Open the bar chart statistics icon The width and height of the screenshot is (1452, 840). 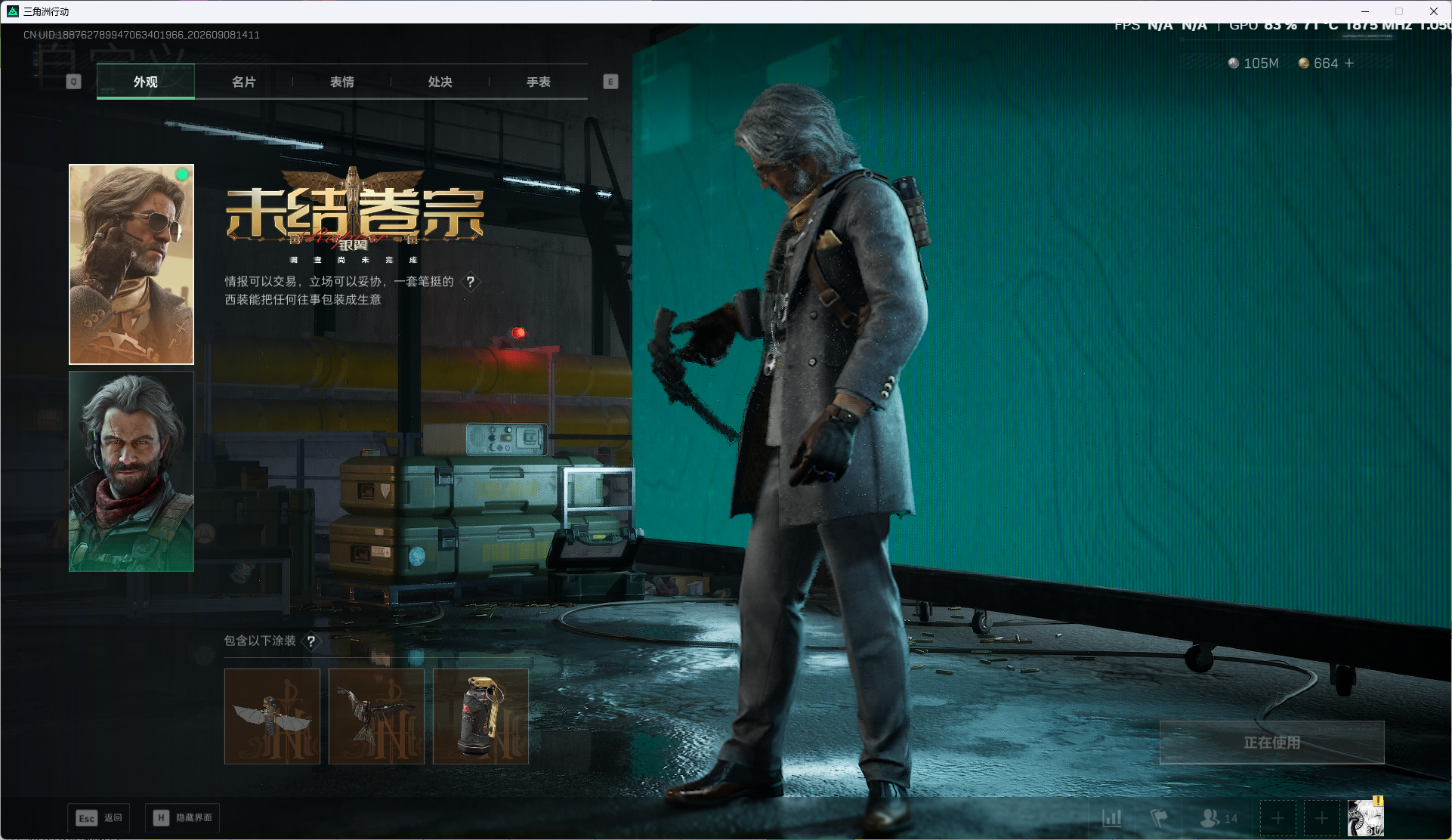pyautogui.click(x=1112, y=818)
